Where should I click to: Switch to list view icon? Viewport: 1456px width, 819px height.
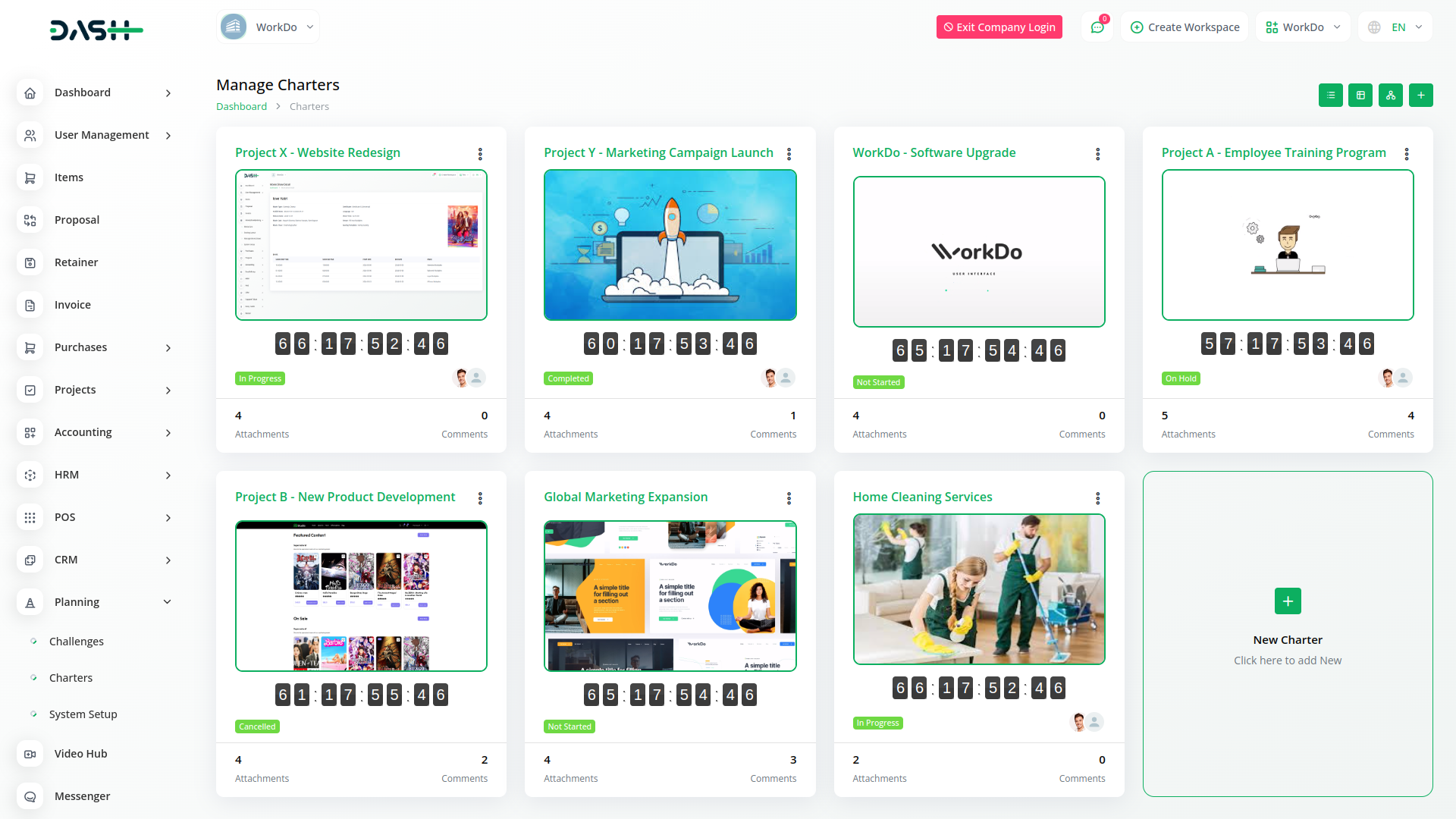coord(1330,95)
